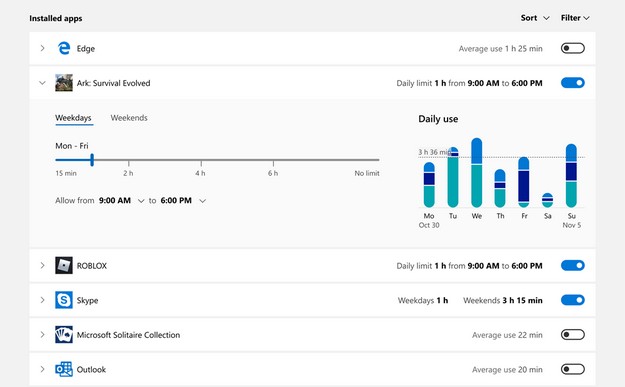Click Wednesday's bar in Daily use chart
Viewport: 625px width, 387px height.
[x=476, y=173]
